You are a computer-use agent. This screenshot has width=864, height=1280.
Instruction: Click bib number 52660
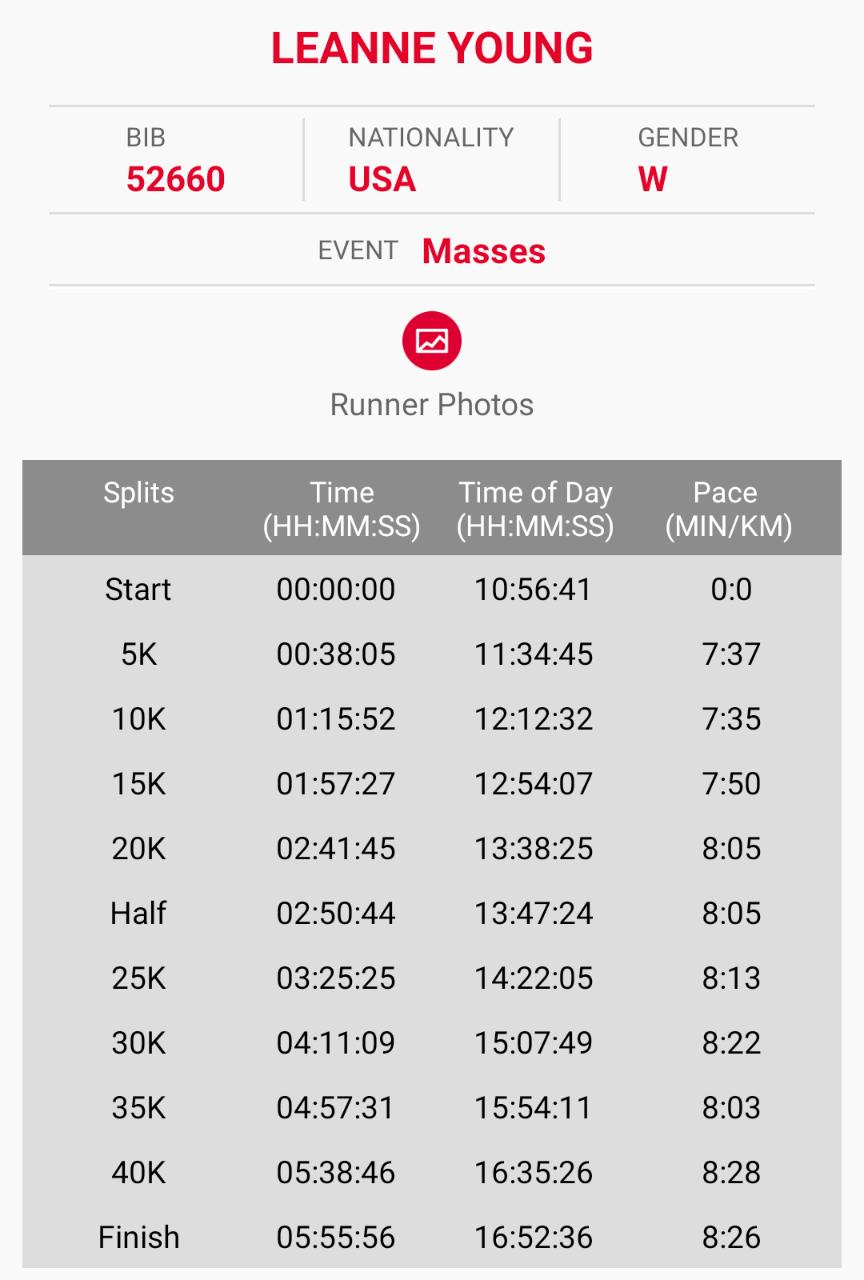coord(176,180)
